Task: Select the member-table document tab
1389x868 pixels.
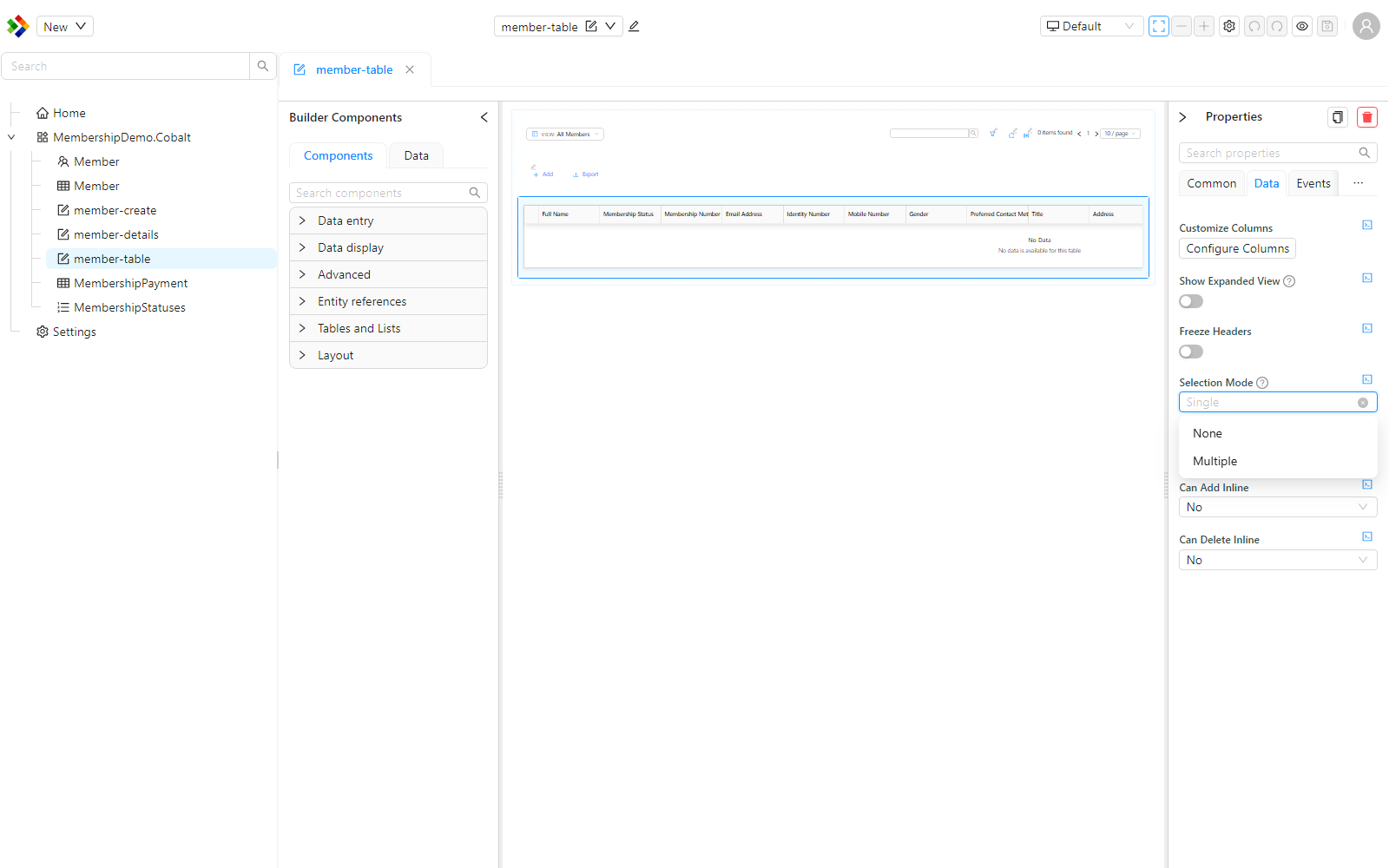Action: coord(354,69)
